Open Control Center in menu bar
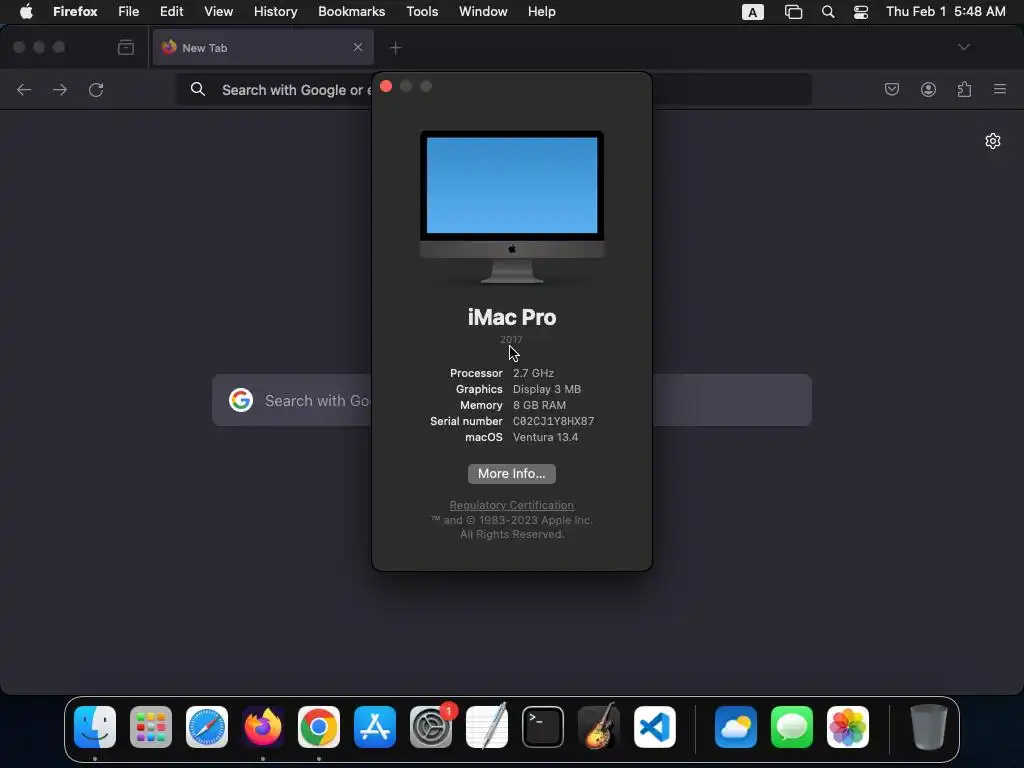Screen dimensions: 1024x768 861,12
